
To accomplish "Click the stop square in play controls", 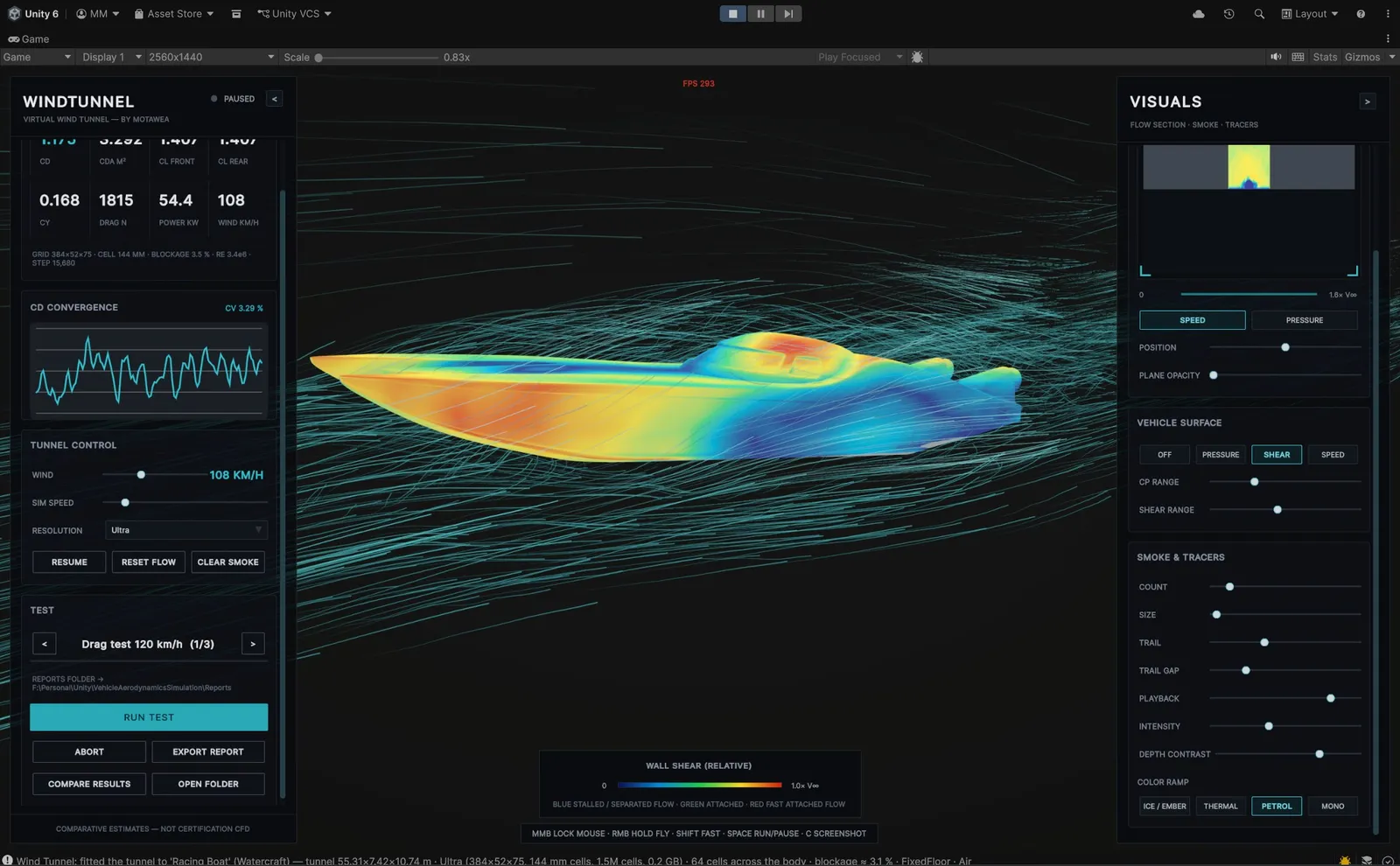I will [x=733, y=14].
